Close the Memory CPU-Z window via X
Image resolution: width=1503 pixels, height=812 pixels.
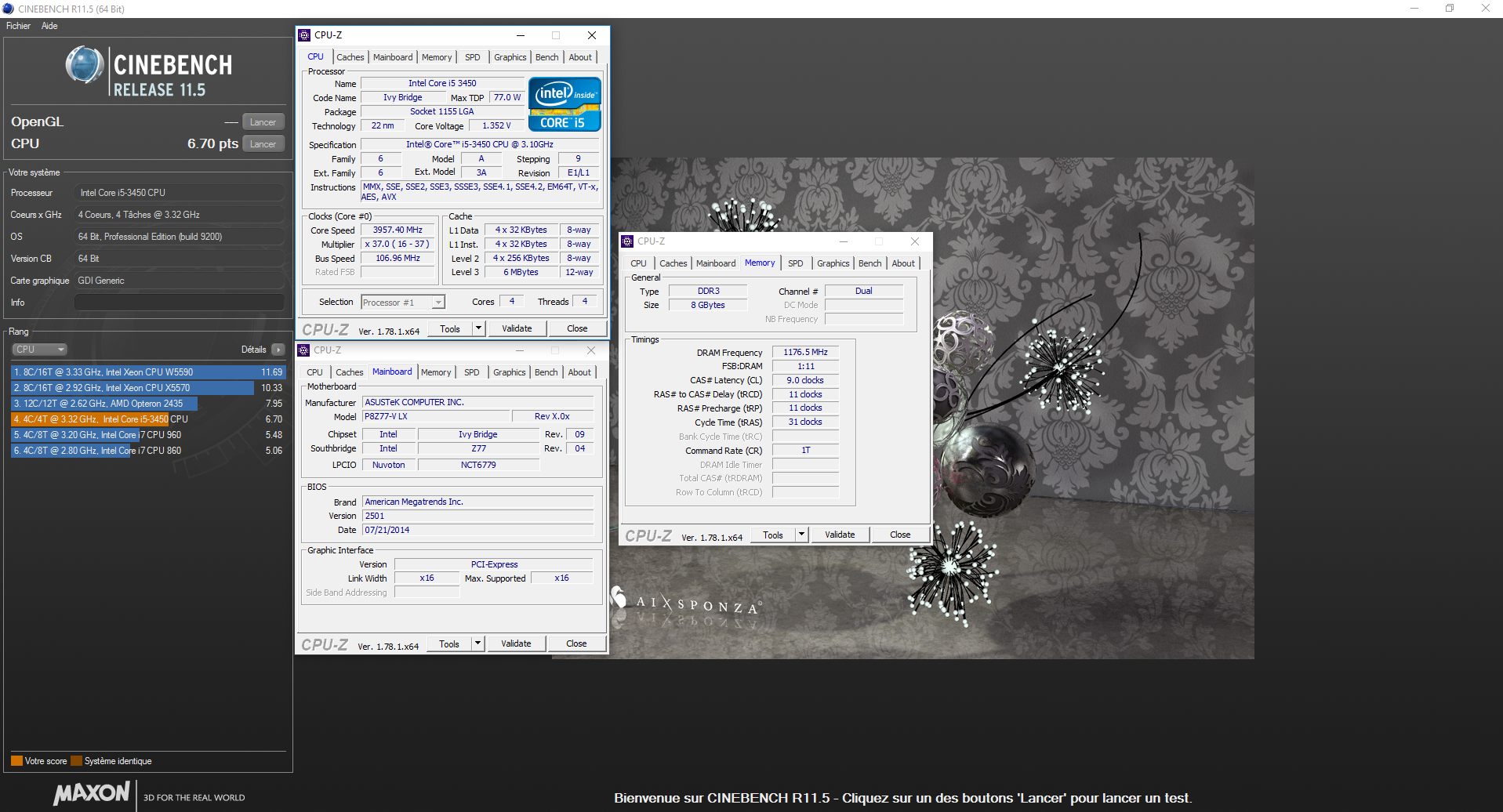914,241
